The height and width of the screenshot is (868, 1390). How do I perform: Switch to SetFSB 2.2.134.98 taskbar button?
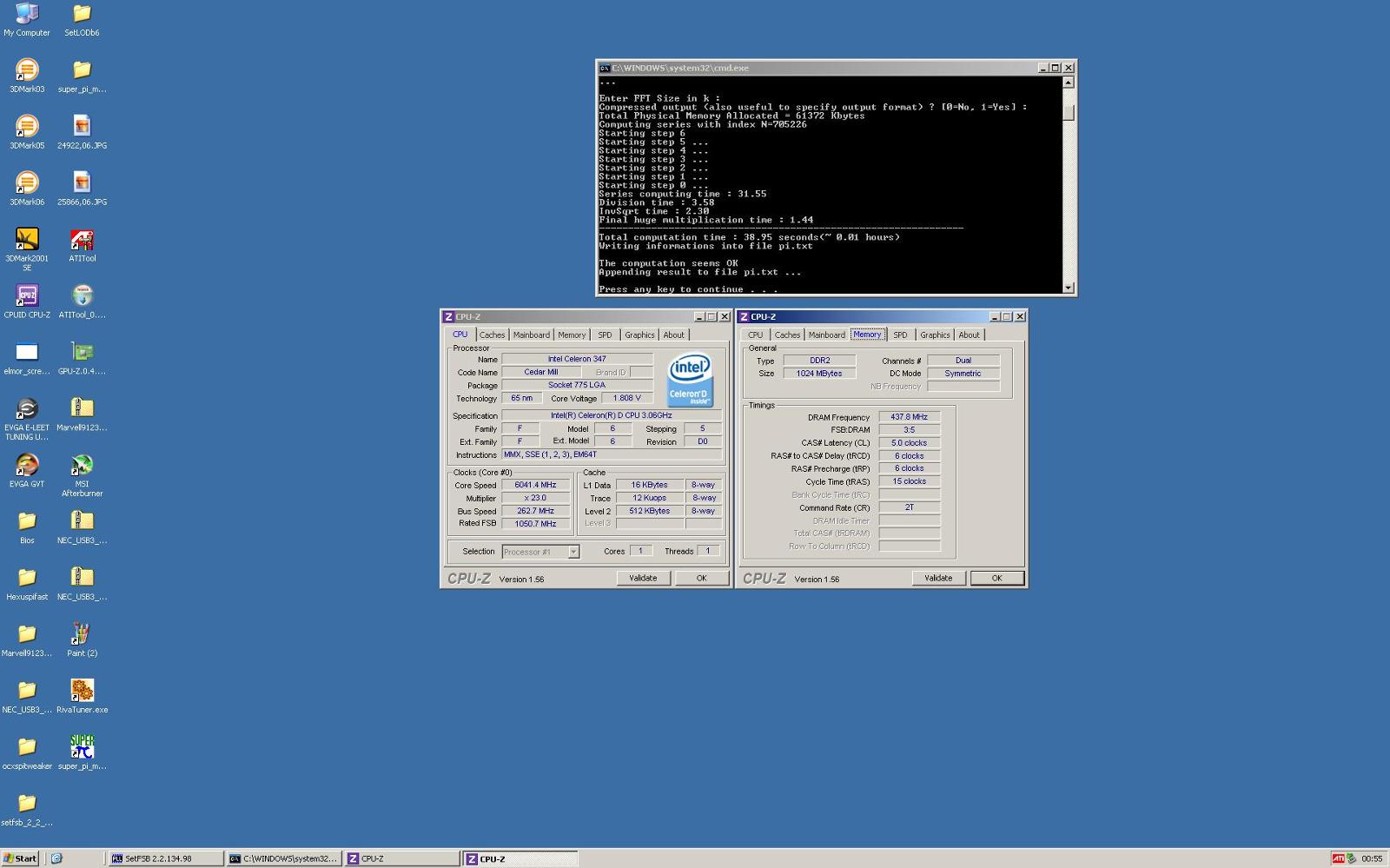(x=165, y=858)
